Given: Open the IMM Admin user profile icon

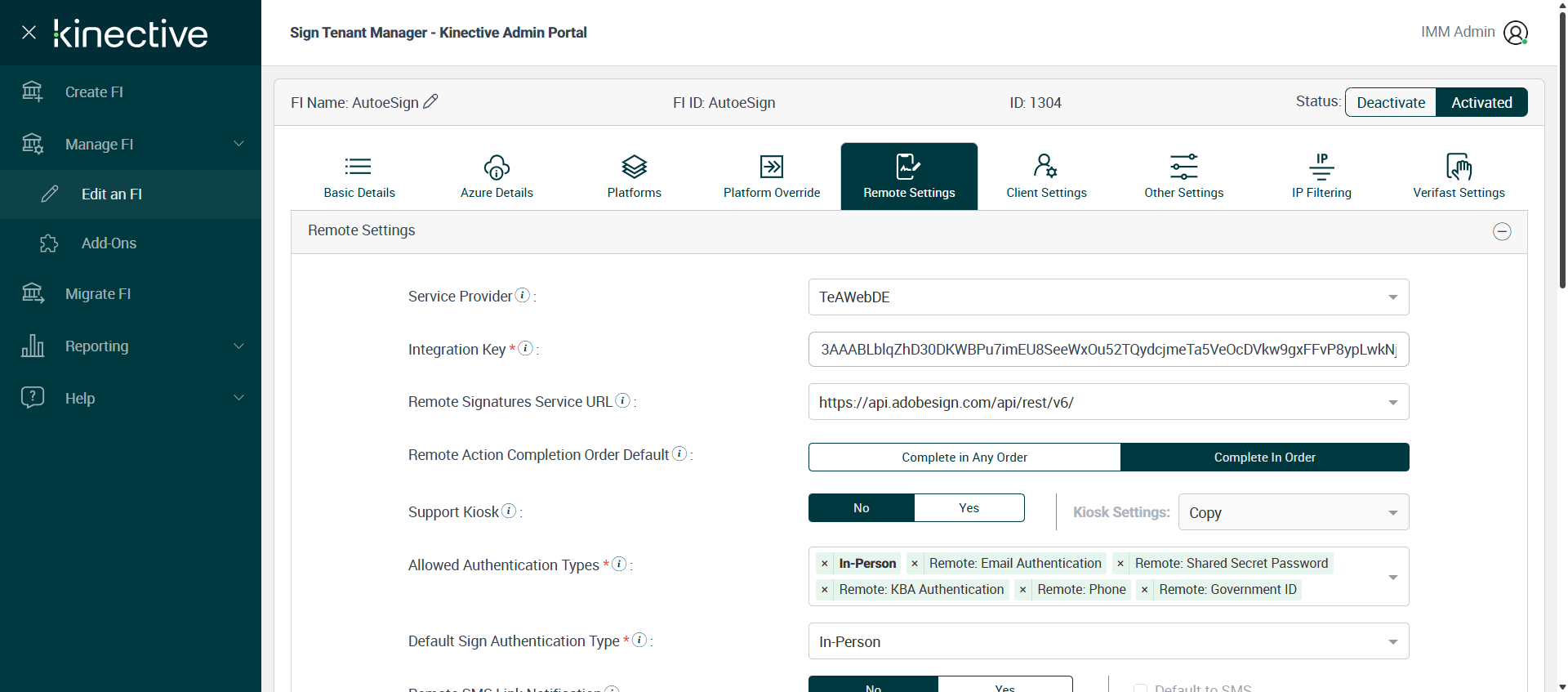Looking at the screenshot, I should (x=1516, y=33).
